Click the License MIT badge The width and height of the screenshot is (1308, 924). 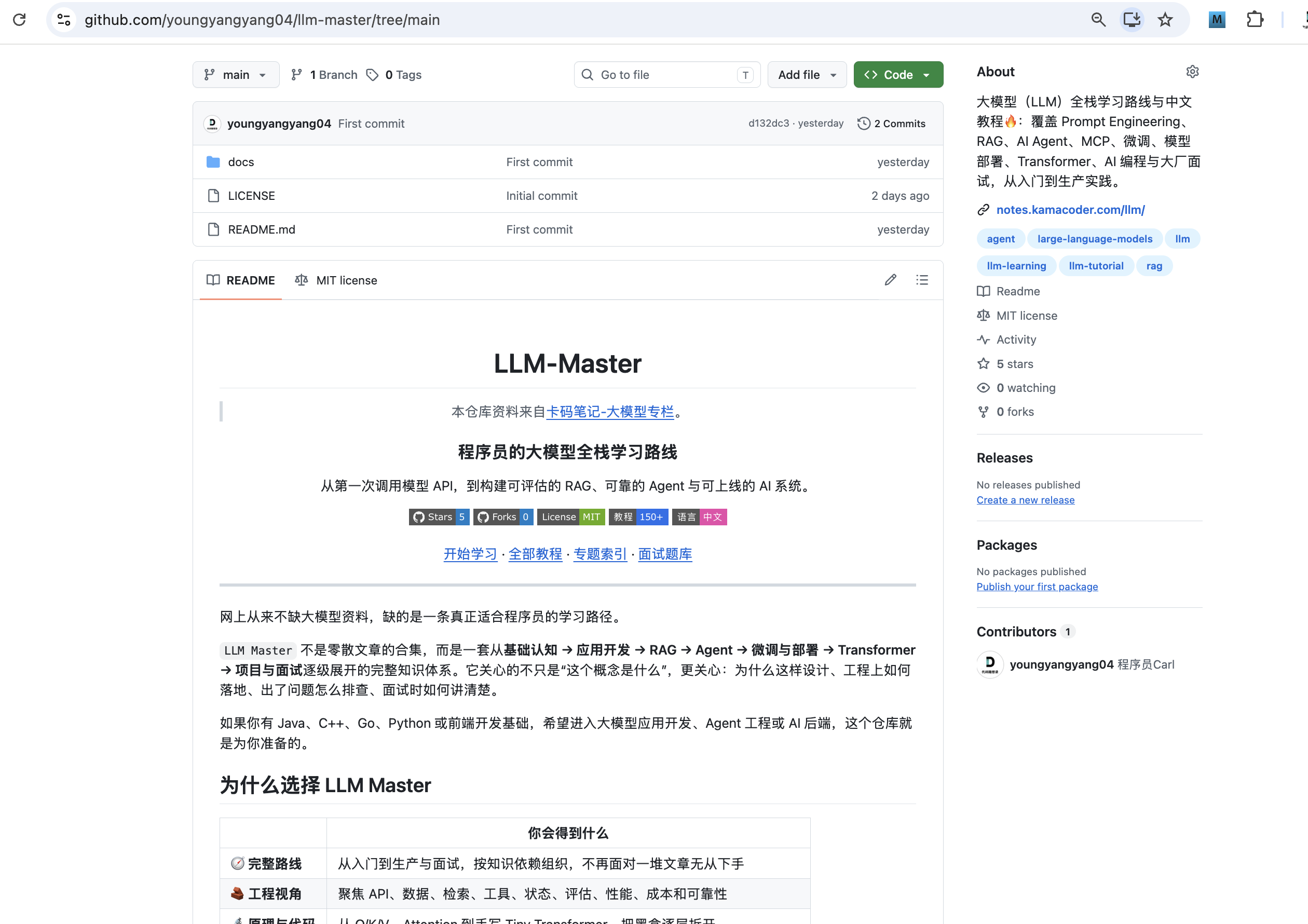tap(571, 517)
